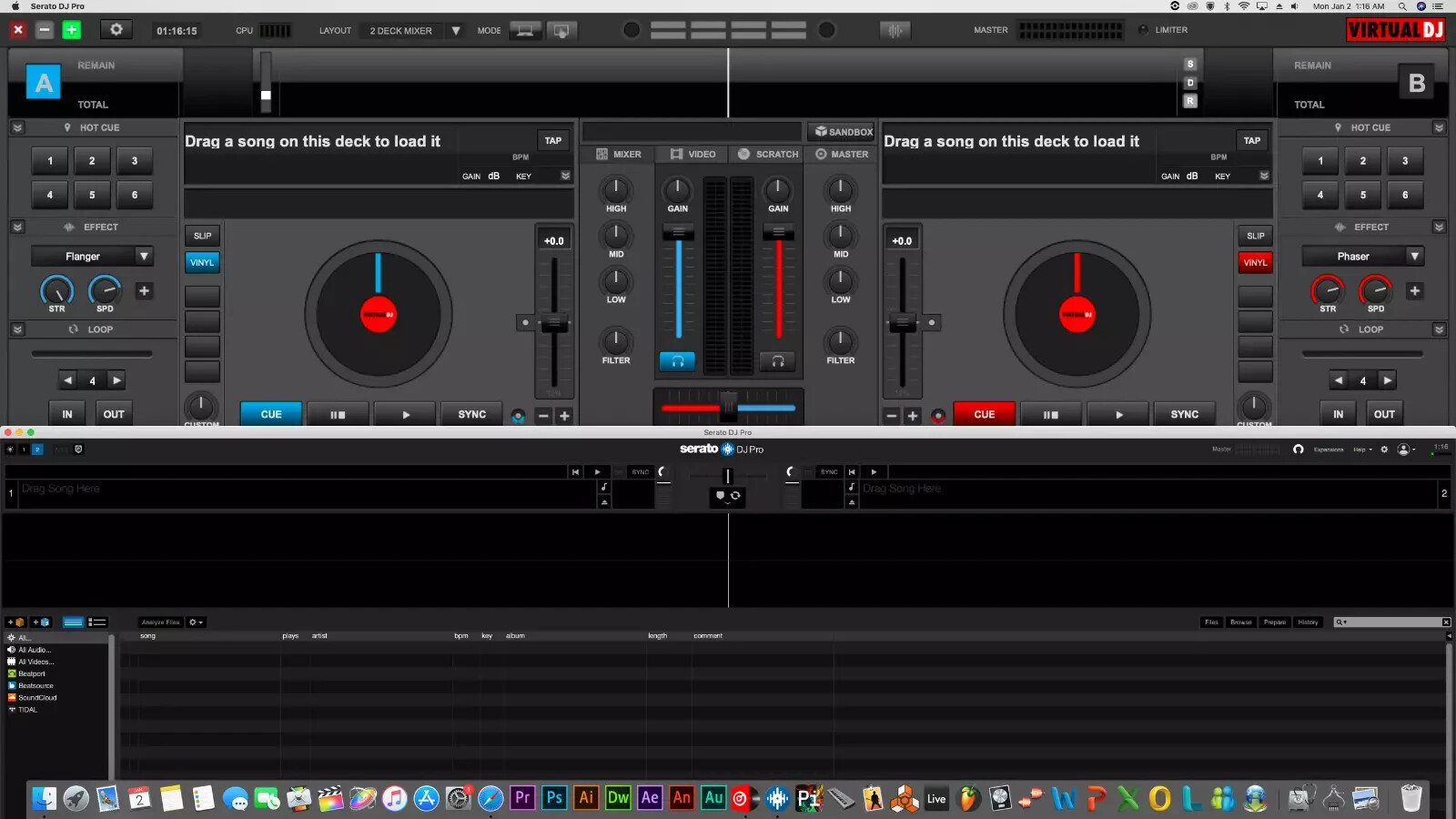
Task: Open Beatport in Serato sidebar
Action: pos(31,673)
